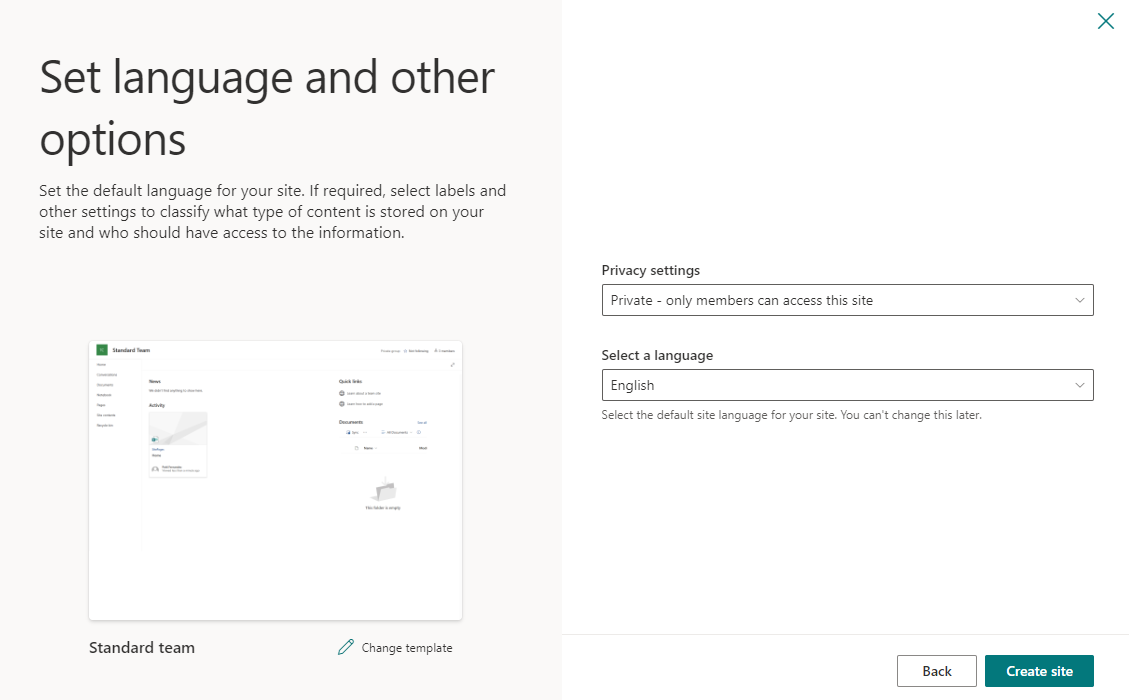
Task: Click the Back button
Action: point(936,670)
